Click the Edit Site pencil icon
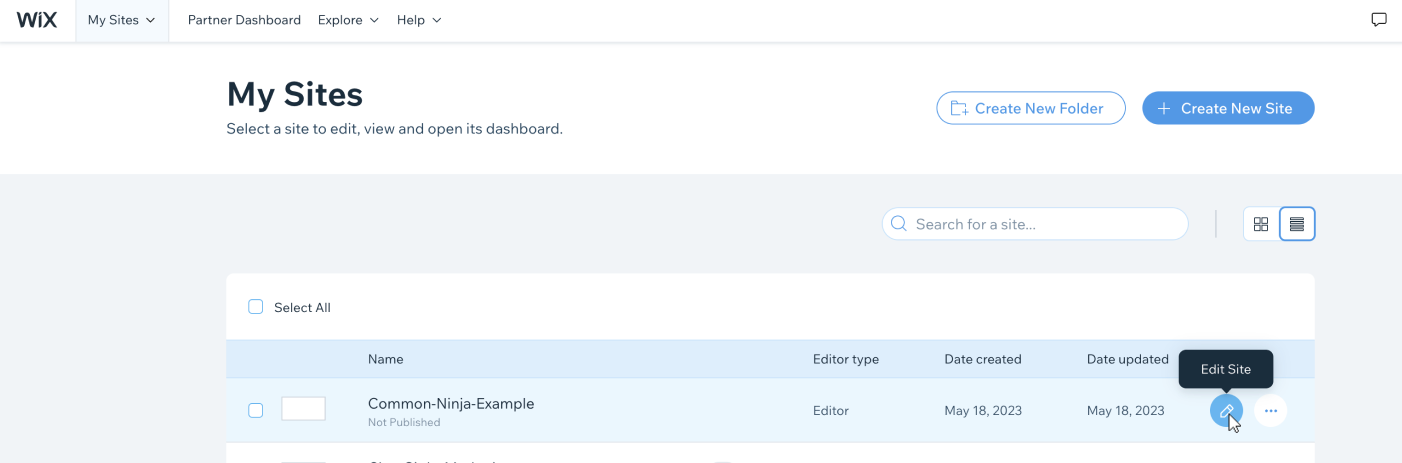Screen dimensions: 1402x463 [1226, 410]
